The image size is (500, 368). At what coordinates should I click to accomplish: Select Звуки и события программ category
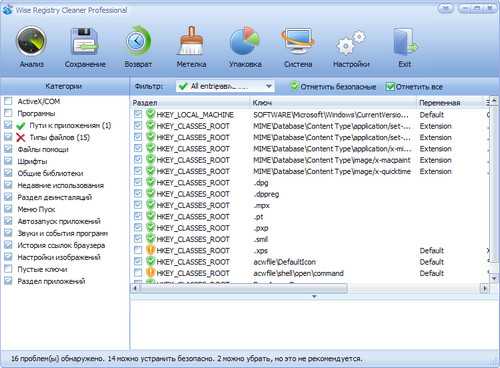63,233
